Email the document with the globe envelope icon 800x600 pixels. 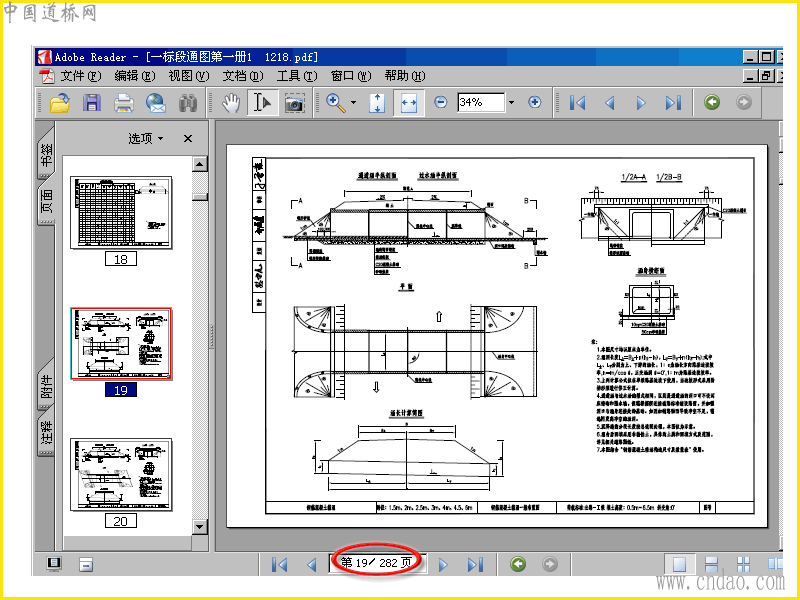pos(156,103)
